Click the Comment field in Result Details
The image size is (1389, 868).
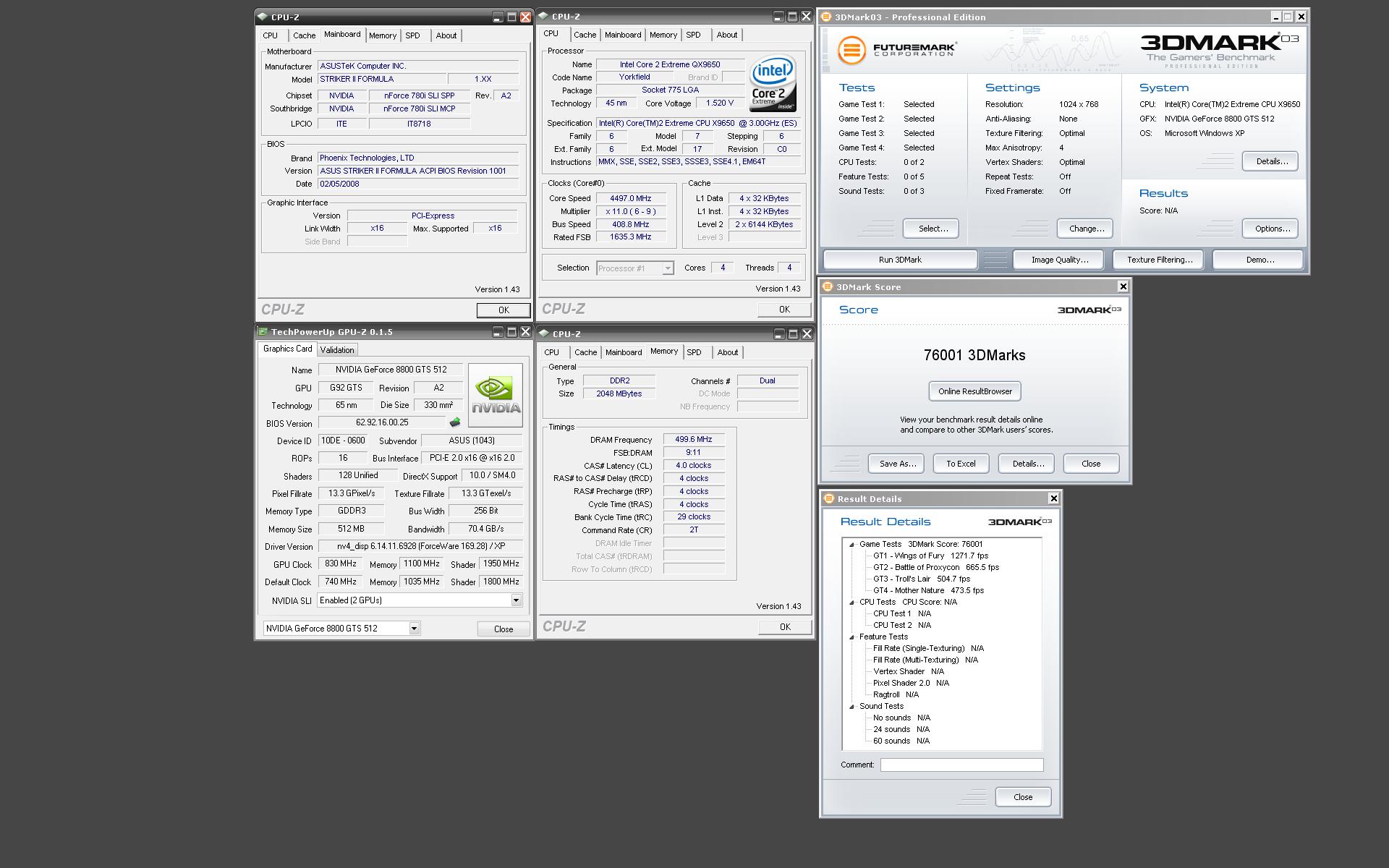961,765
